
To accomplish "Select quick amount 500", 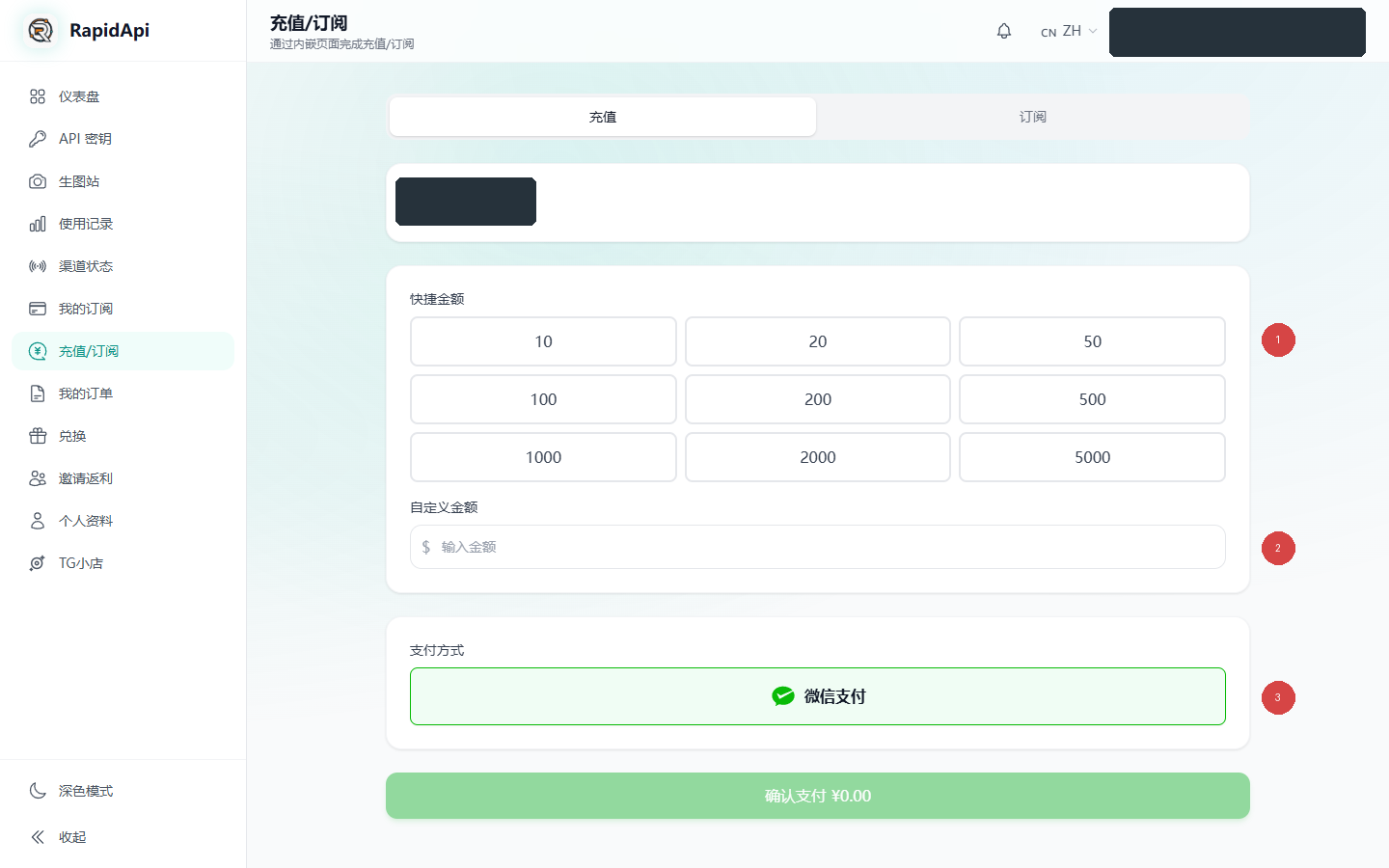I will (x=1092, y=399).
